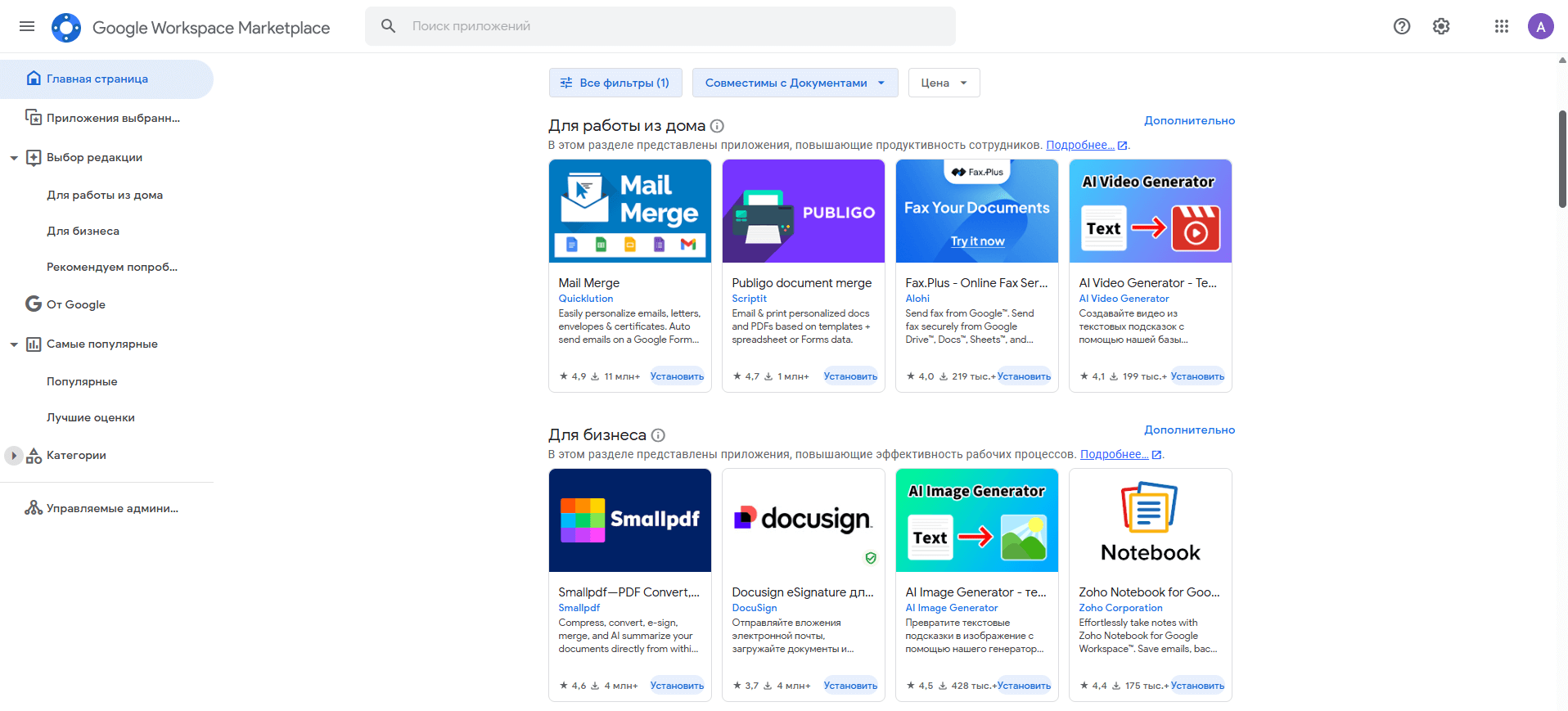The width and height of the screenshot is (1568, 711).
Task: Click Дополнительно link for Для работы из дома
Action: (1189, 120)
